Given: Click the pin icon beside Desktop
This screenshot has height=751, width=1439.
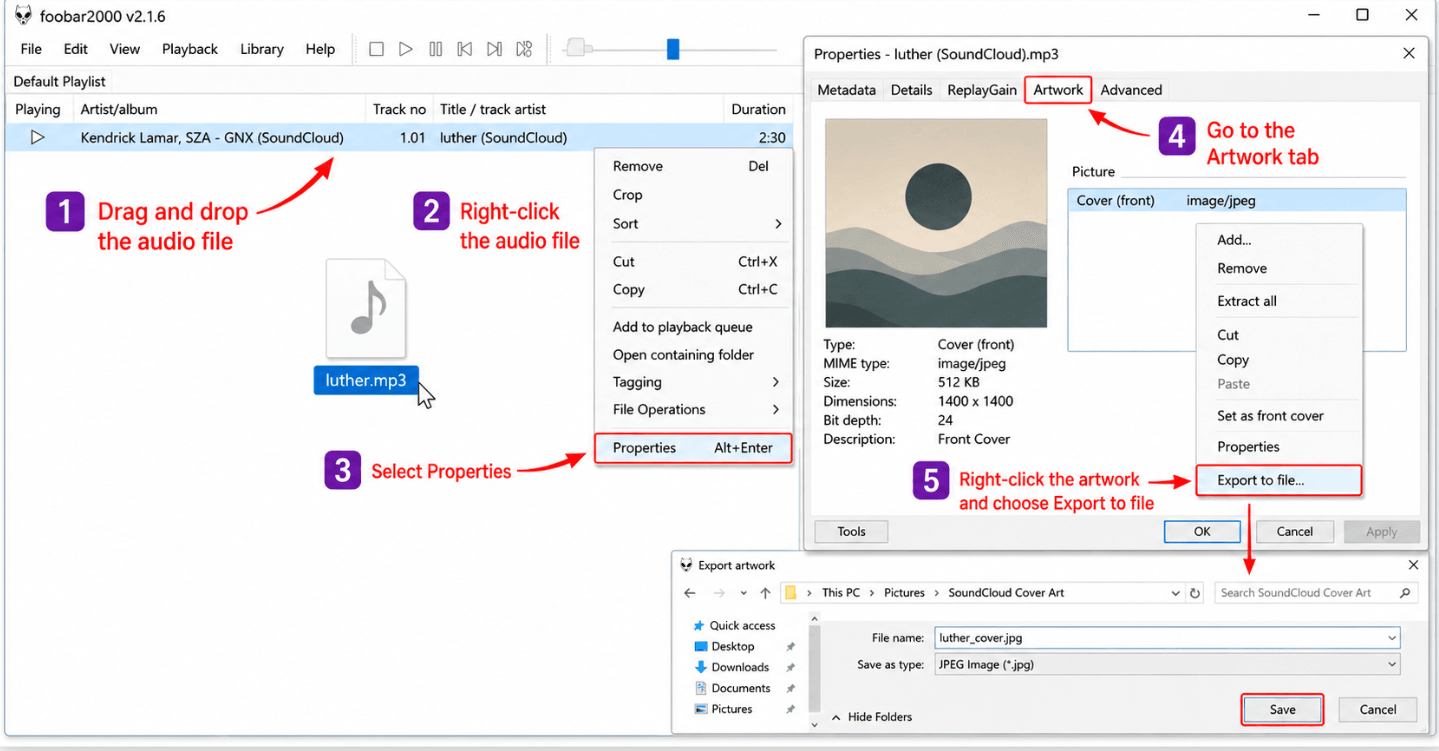Looking at the screenshot, I should [790, 647].
